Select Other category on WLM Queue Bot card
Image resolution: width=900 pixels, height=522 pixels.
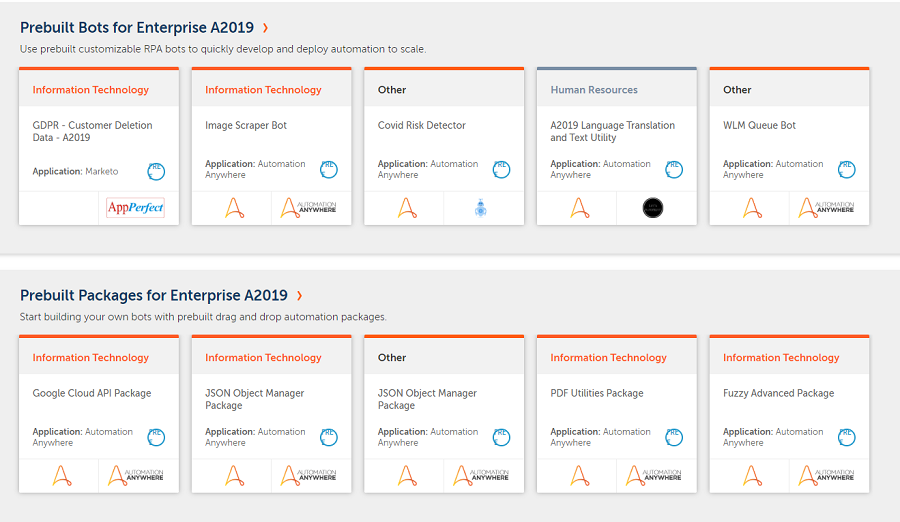pos(737,90)
